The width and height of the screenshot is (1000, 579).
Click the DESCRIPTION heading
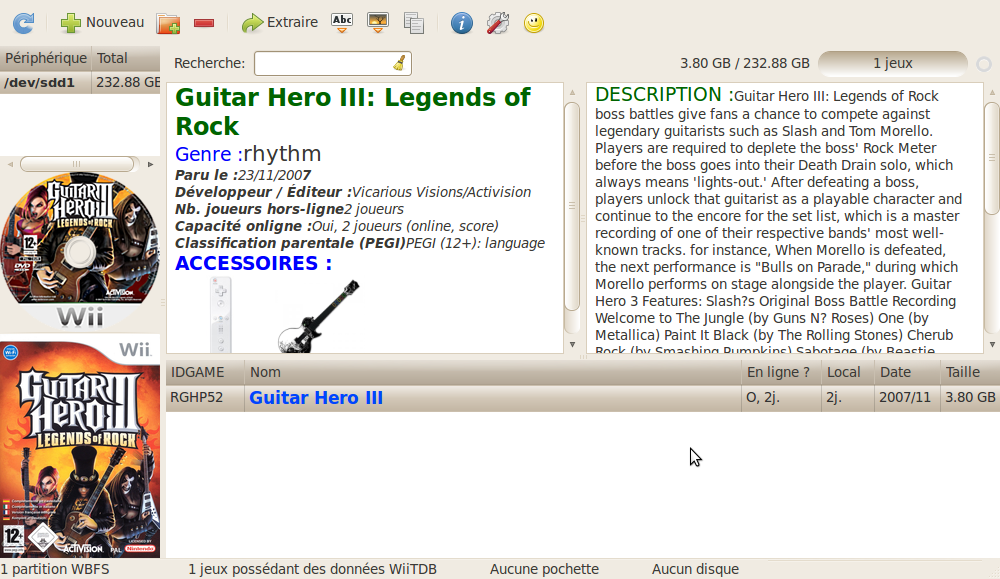(x=664, y=94)
